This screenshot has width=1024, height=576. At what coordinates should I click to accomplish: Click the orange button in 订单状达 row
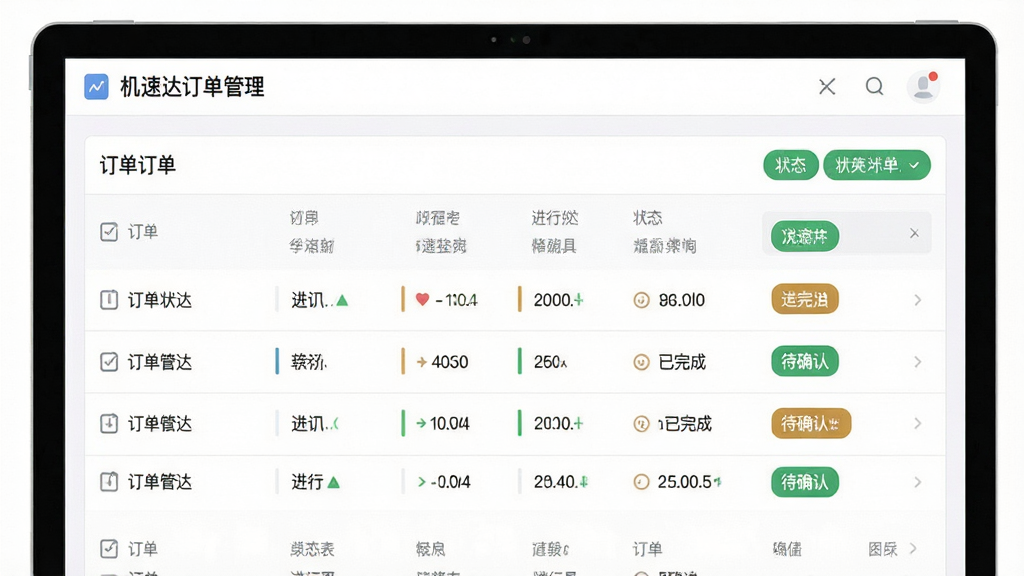805,299
